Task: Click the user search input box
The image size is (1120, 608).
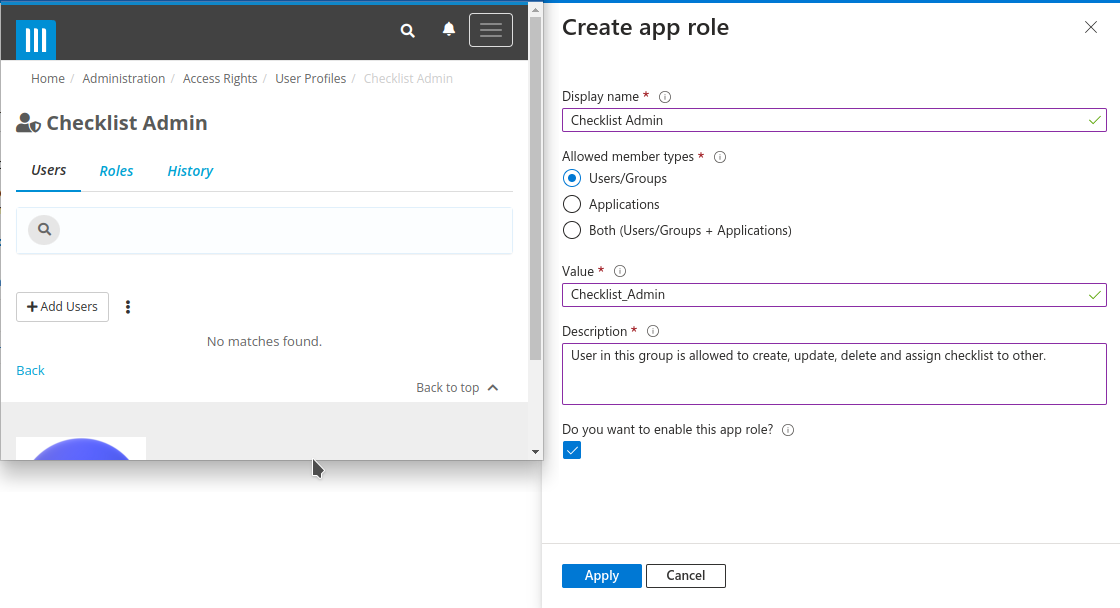Action: tap(264, 230)
